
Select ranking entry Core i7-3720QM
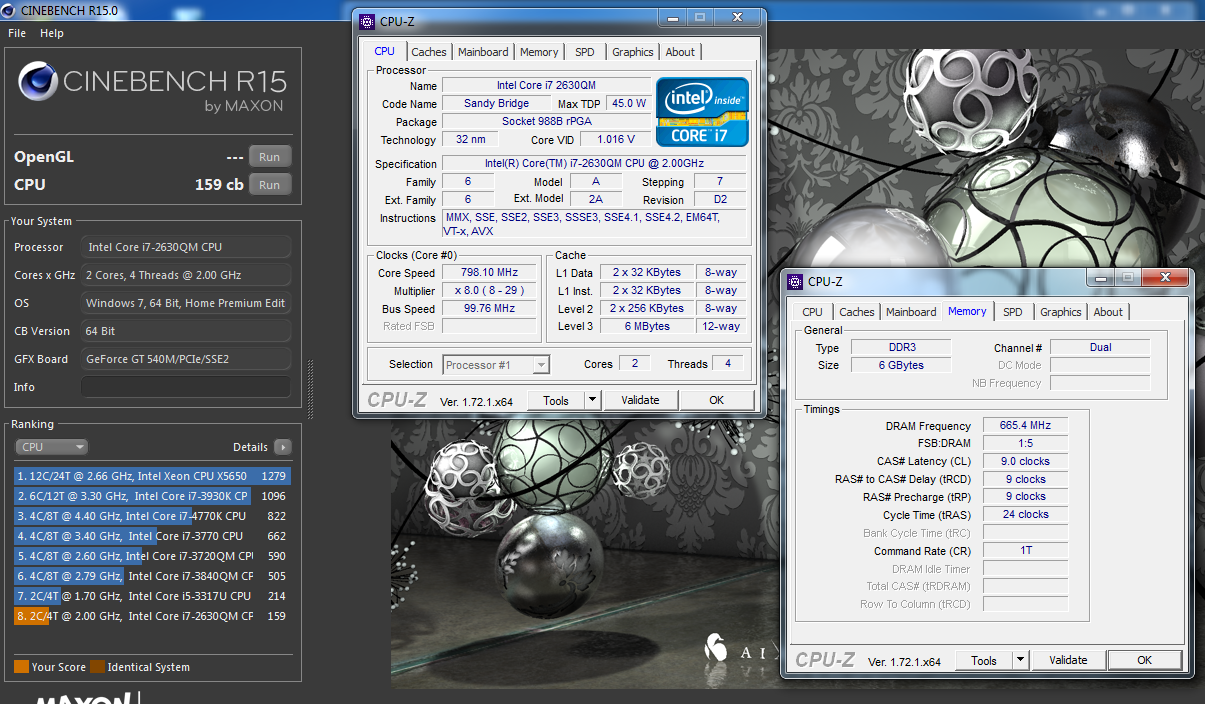click(152, 556)
